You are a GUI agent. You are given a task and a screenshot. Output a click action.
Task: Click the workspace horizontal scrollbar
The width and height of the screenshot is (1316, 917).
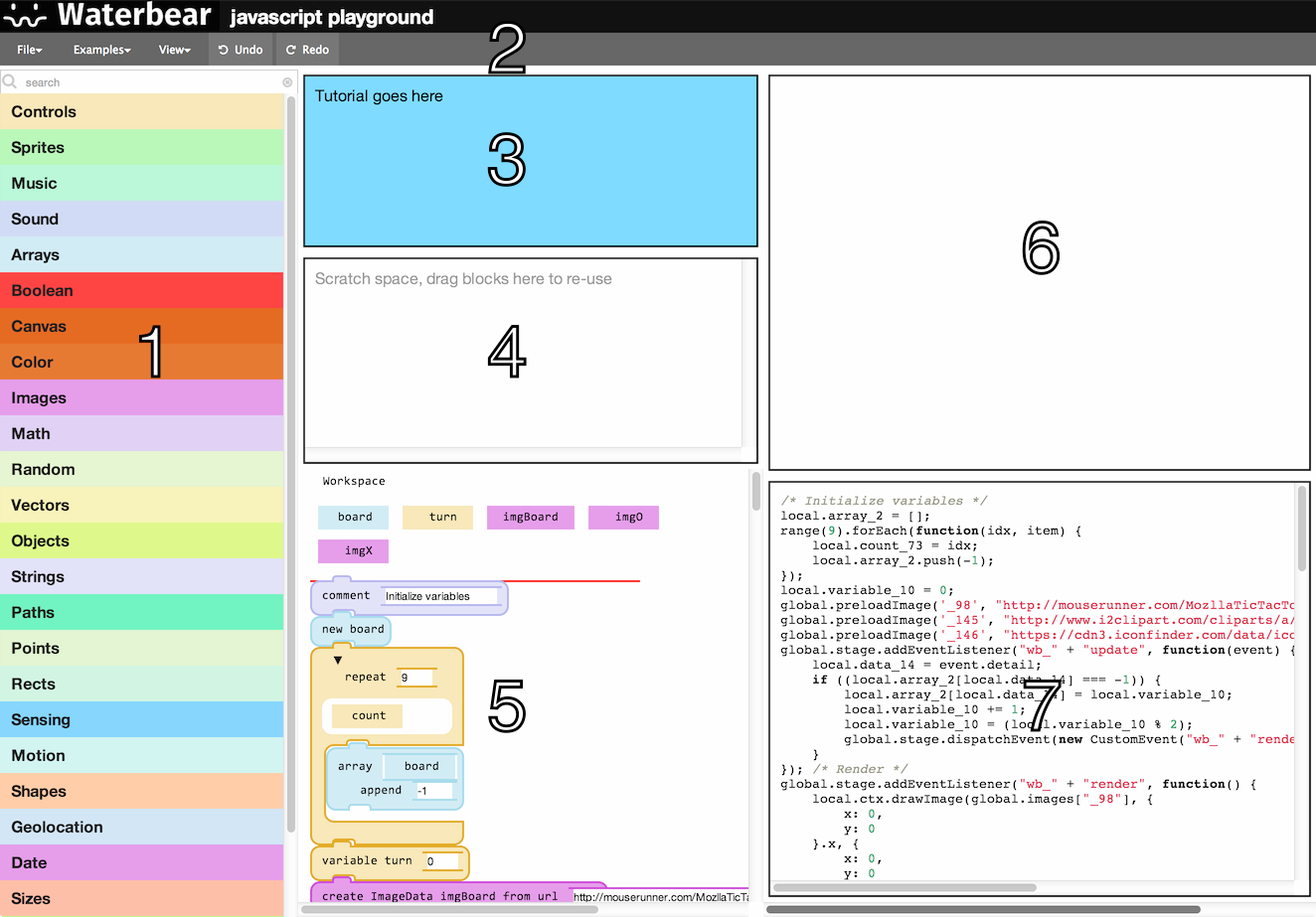(449, 909)
